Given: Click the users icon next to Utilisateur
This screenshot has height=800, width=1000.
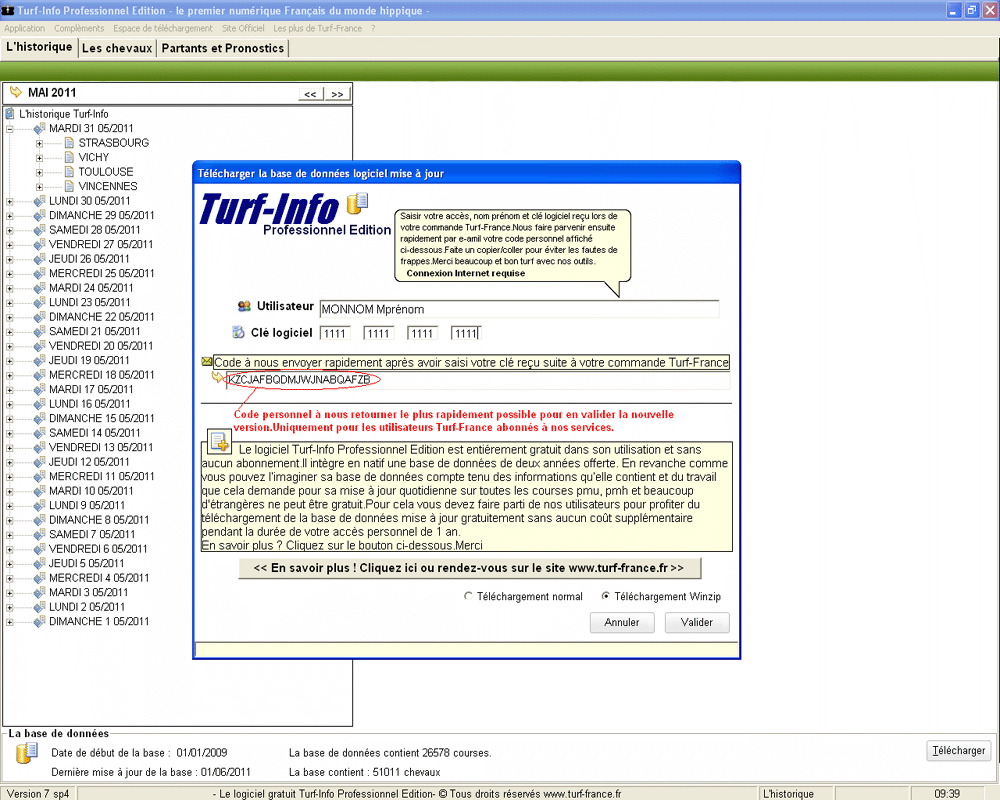Looking at the screenshot, I should [244, 306].
